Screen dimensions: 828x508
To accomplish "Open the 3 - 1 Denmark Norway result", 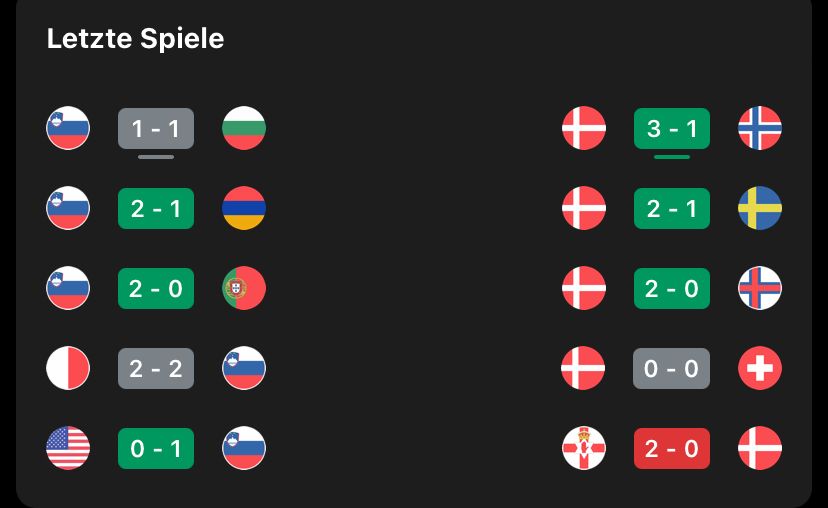I will [x=672, y=128].
